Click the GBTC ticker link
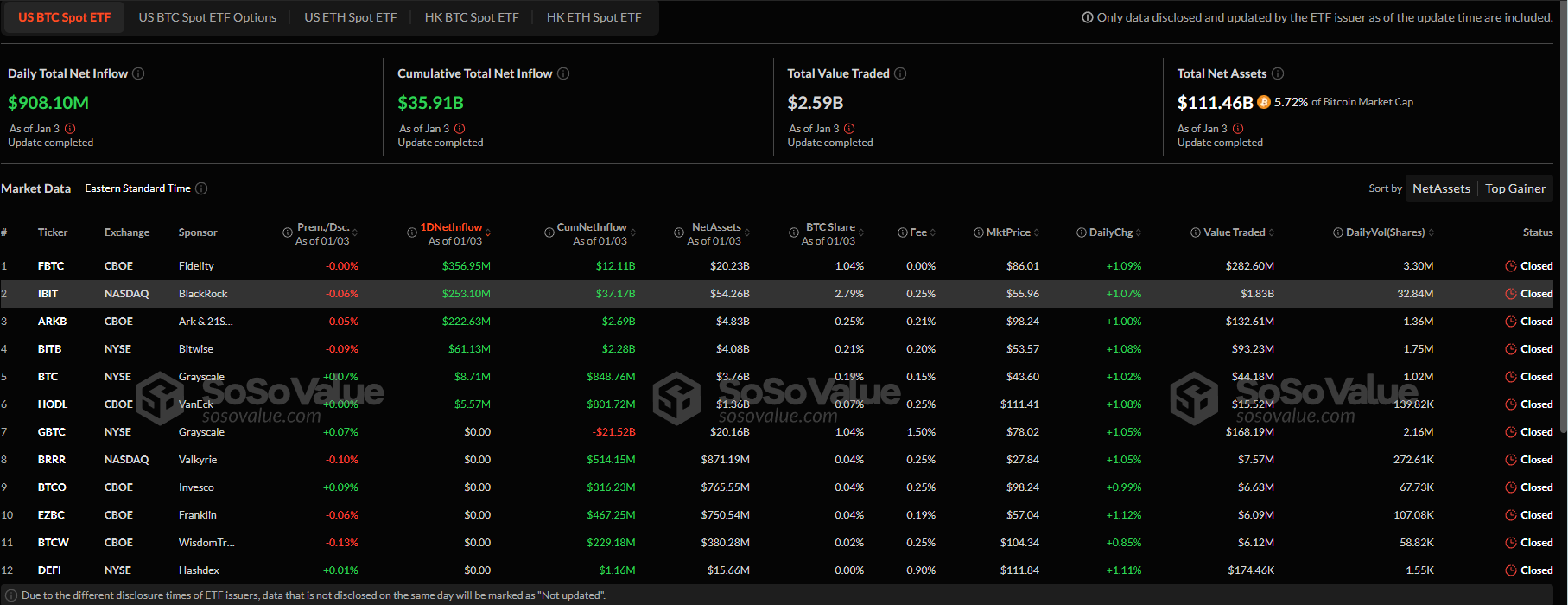 pos(51,432)
